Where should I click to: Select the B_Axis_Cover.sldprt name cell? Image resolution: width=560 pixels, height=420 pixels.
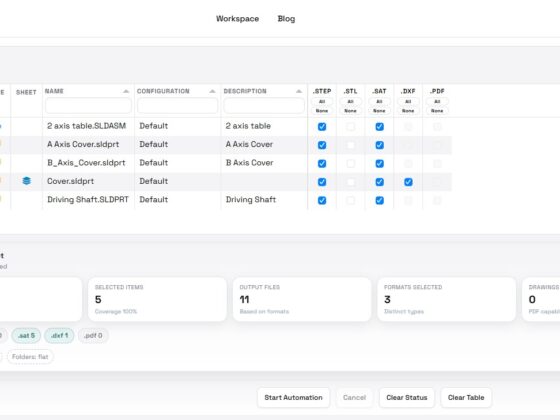89,163
